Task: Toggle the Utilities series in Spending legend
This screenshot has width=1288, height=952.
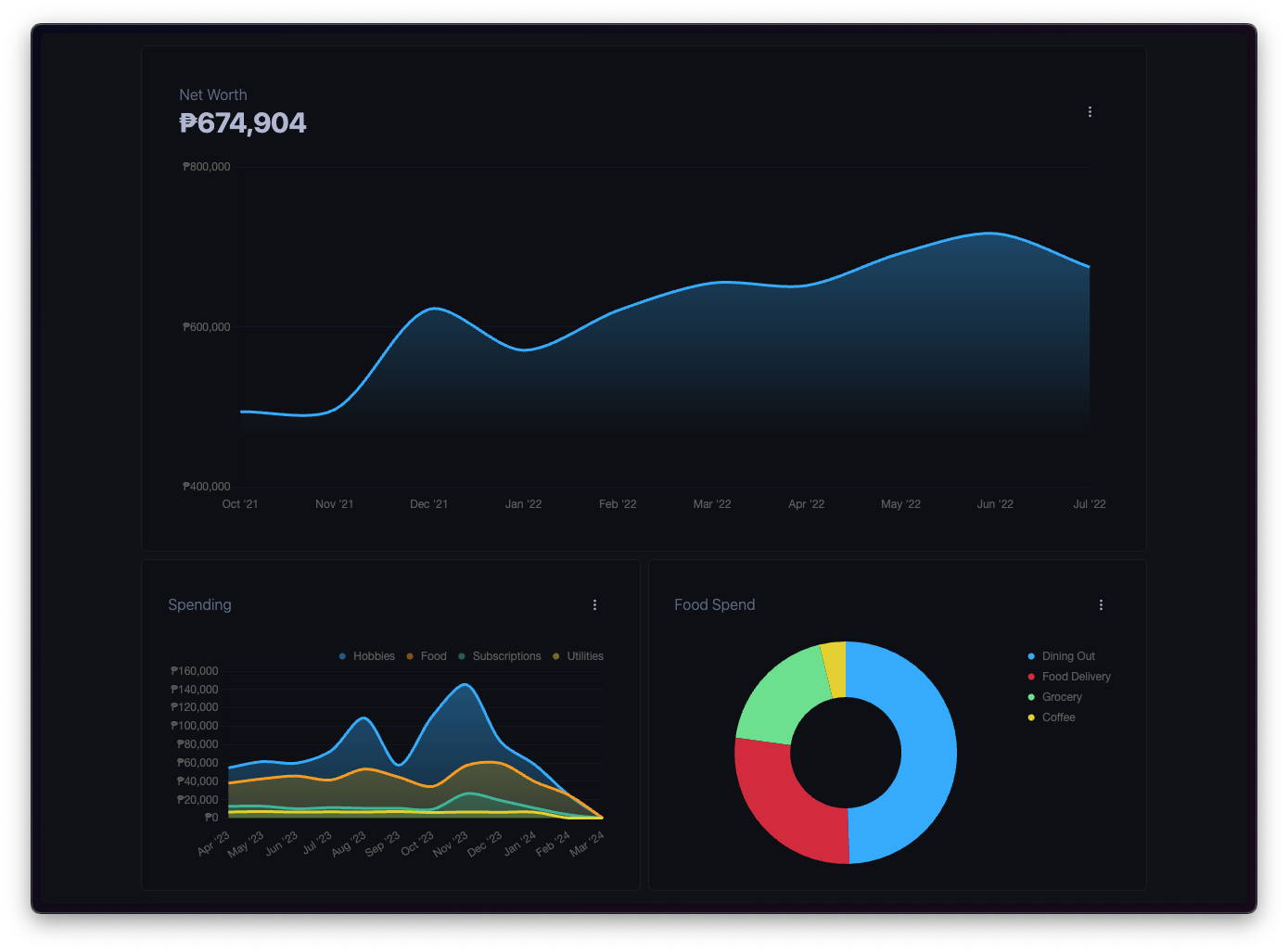Action: (x=578, y=656)
